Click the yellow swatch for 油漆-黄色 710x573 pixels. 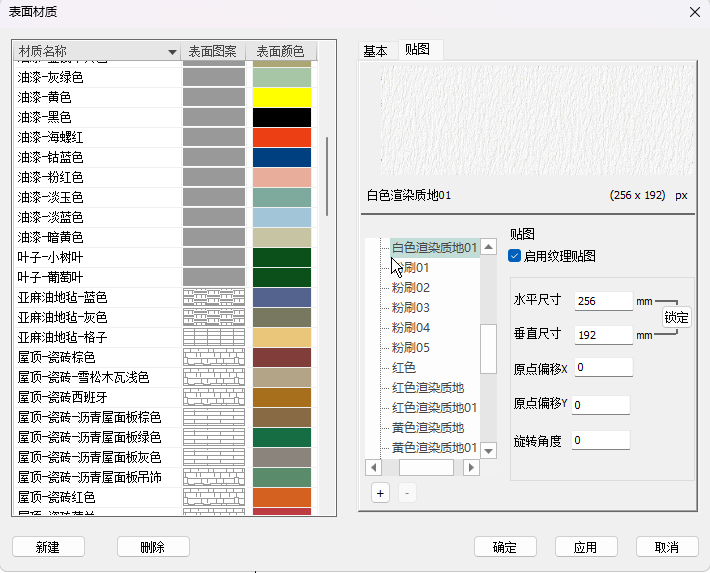click(281, 97)
